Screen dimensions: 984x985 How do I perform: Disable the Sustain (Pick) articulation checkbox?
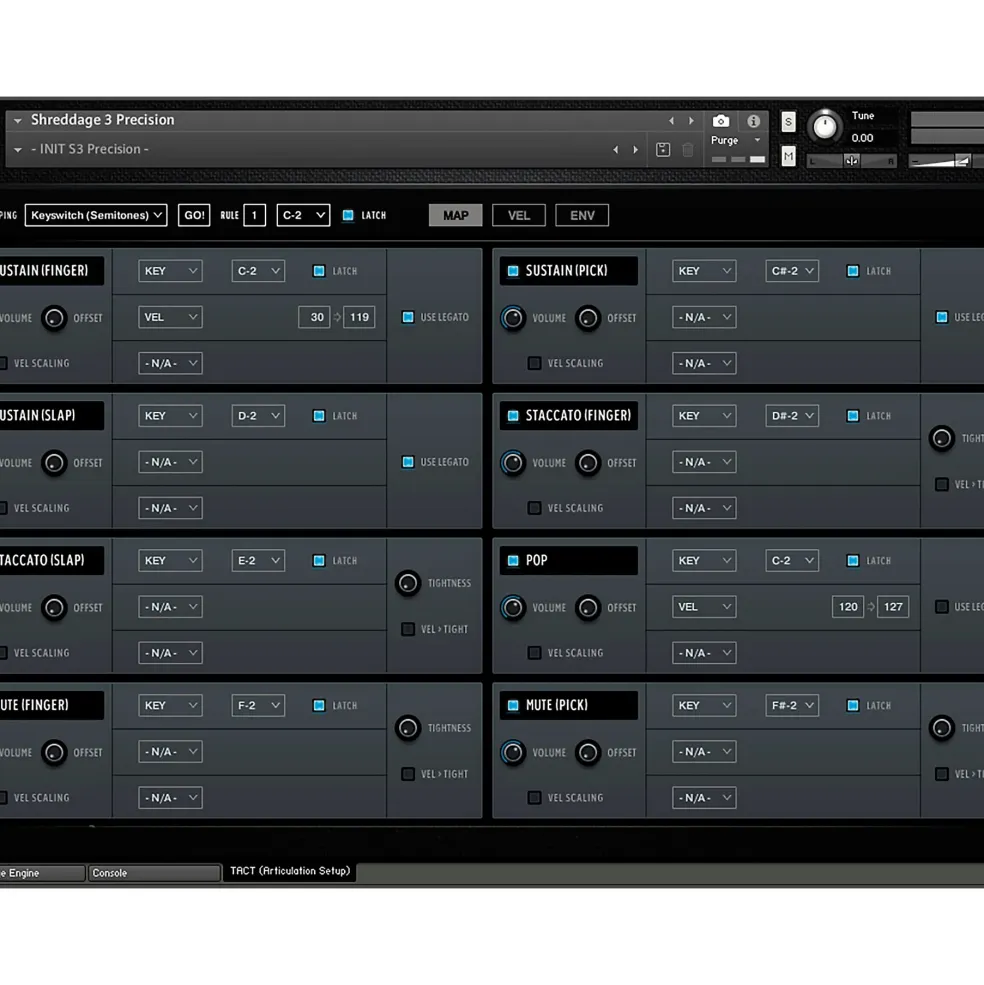513,271
